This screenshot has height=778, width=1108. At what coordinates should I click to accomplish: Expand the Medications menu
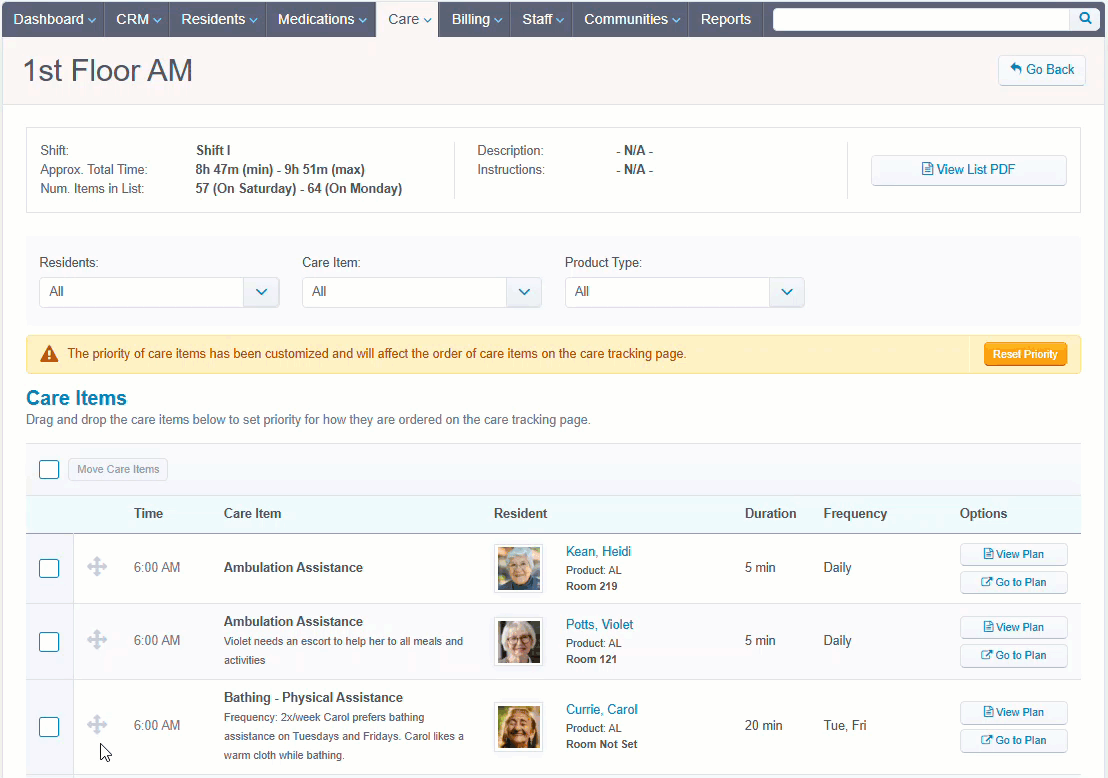click(x=322, y=19)
